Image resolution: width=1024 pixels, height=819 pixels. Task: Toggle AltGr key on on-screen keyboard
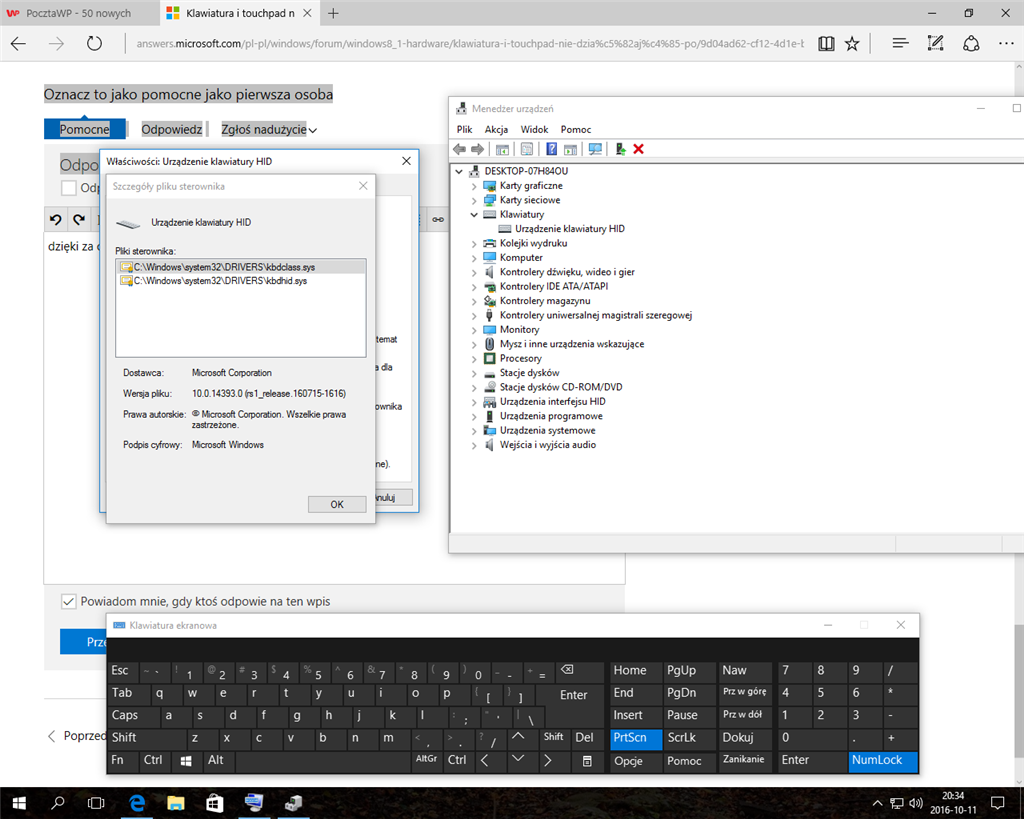[x=427, y=761]
